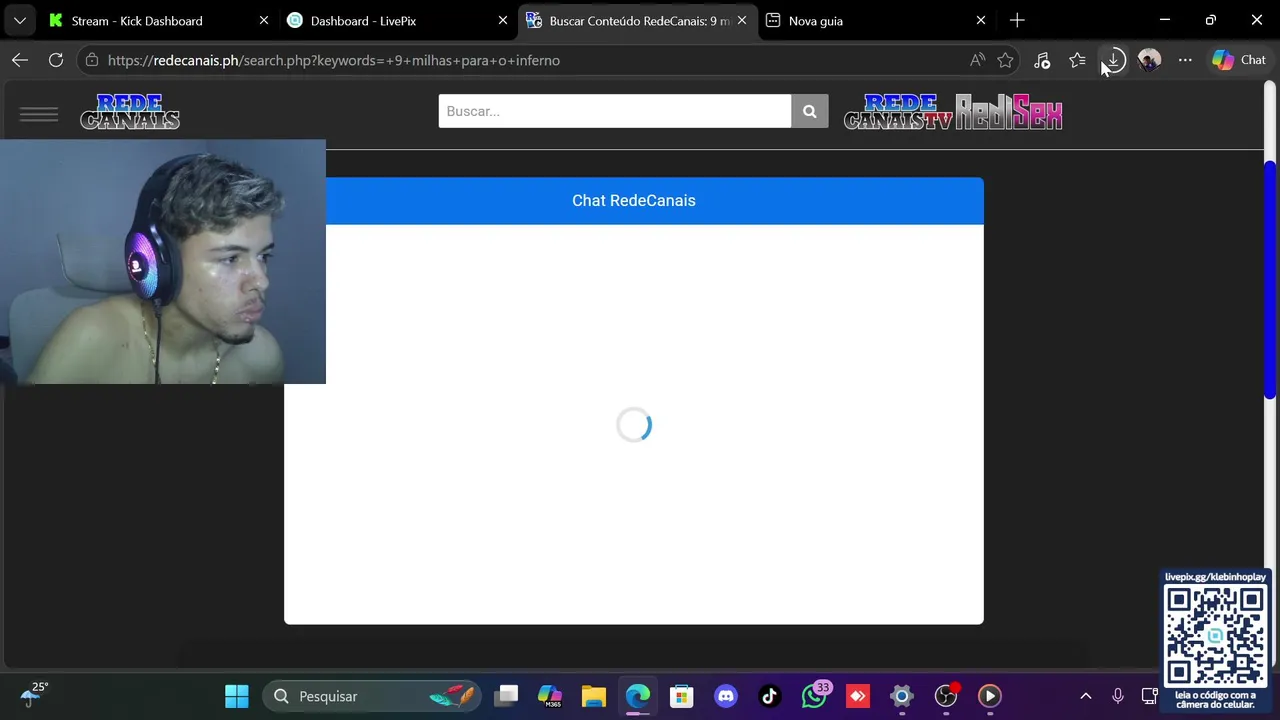The height and width of the screenshot is (720, 1280).
Task: Close the Nova guia tab
Action: point(981,20)
